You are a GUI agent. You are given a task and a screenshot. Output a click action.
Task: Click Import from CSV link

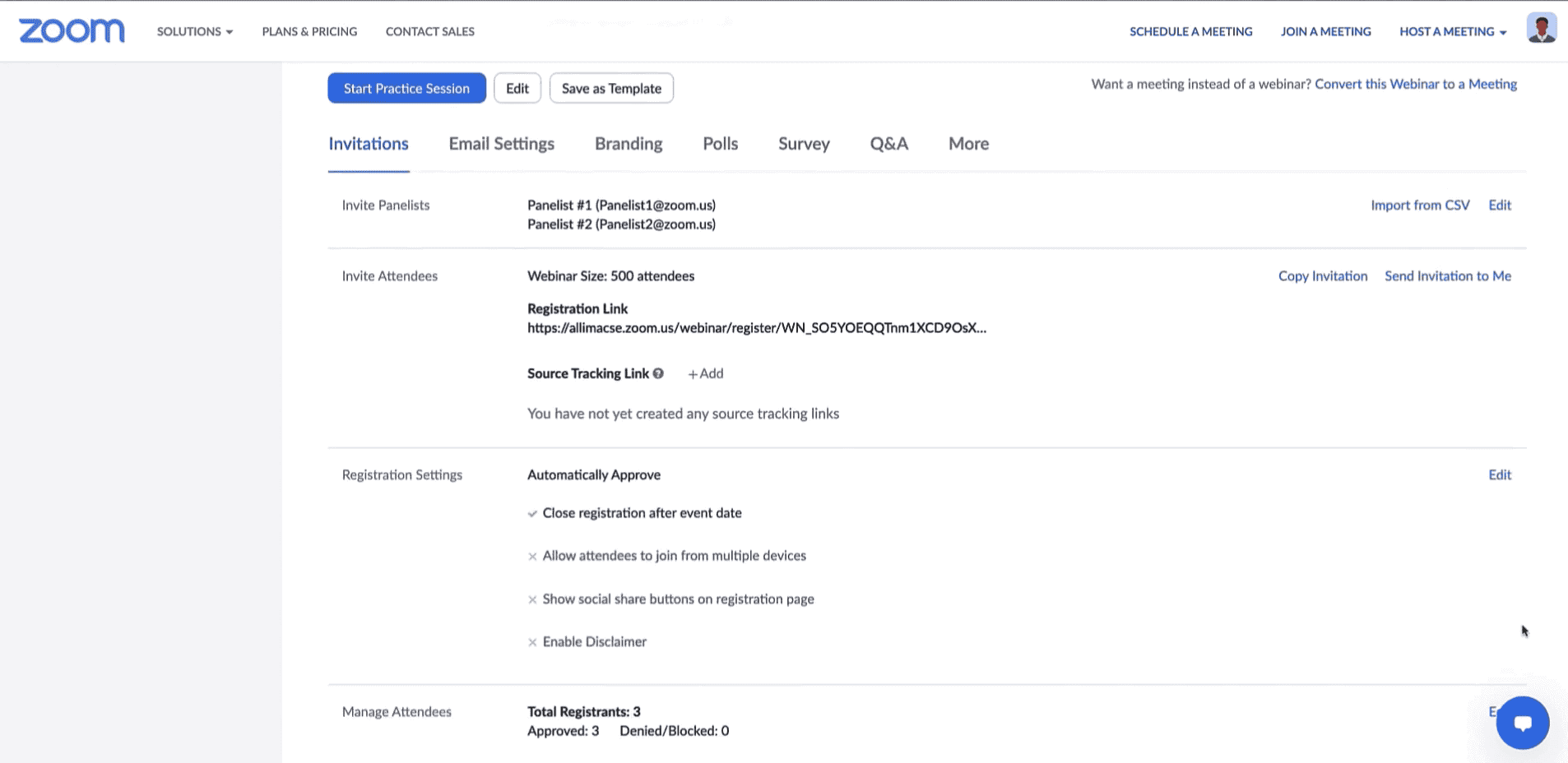(1420, 206)
